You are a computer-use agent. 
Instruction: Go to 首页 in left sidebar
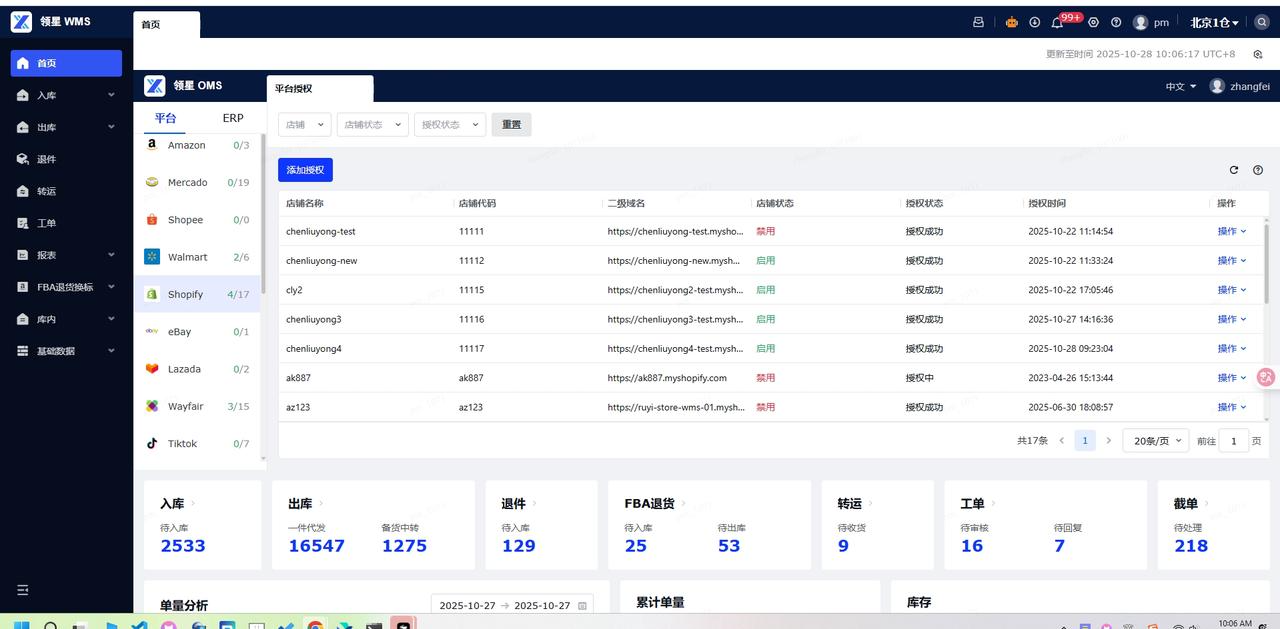66,63
